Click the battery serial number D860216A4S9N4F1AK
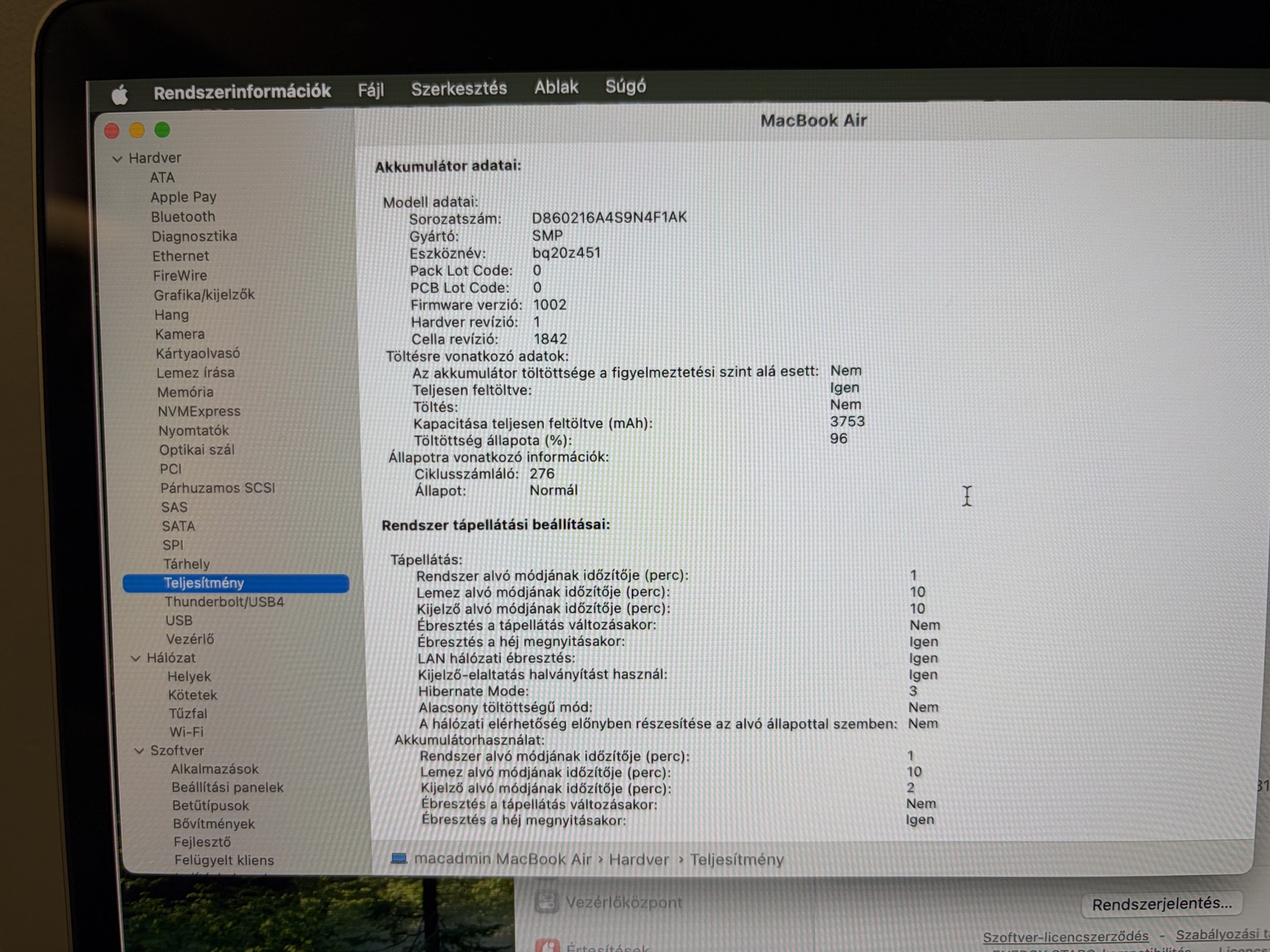Viewport: 1270px width, 952px height. point(609,218)
